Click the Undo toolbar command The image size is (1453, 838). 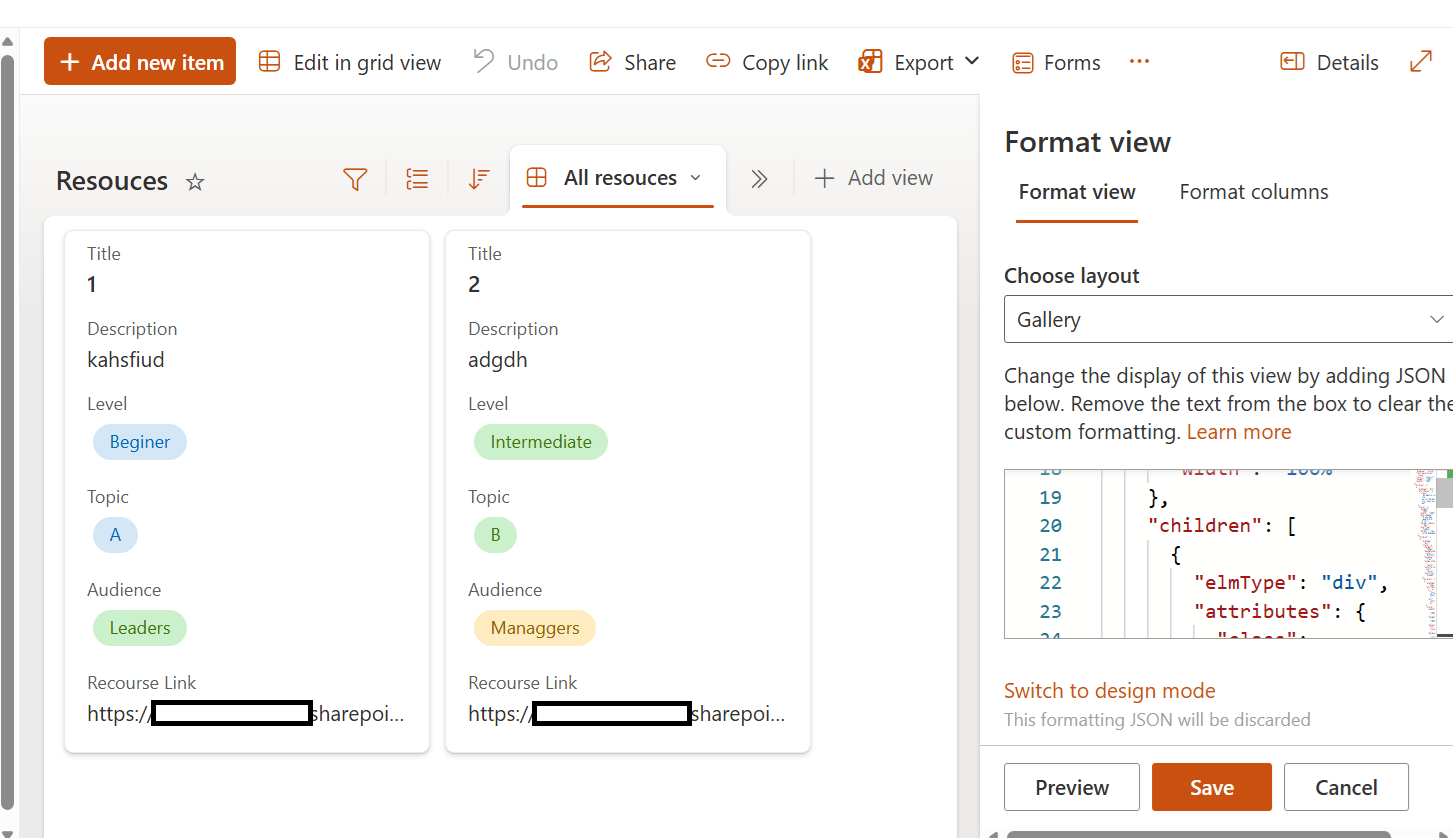pyautogui.click(x=516, y=62)
